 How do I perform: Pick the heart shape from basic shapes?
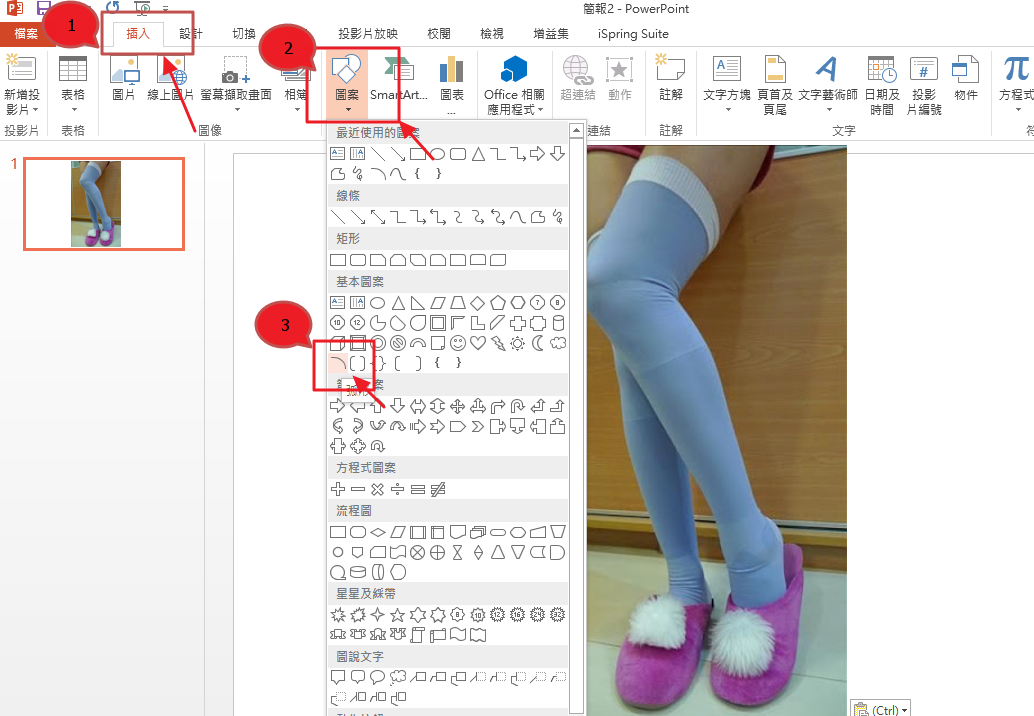[x=477, y=343]
